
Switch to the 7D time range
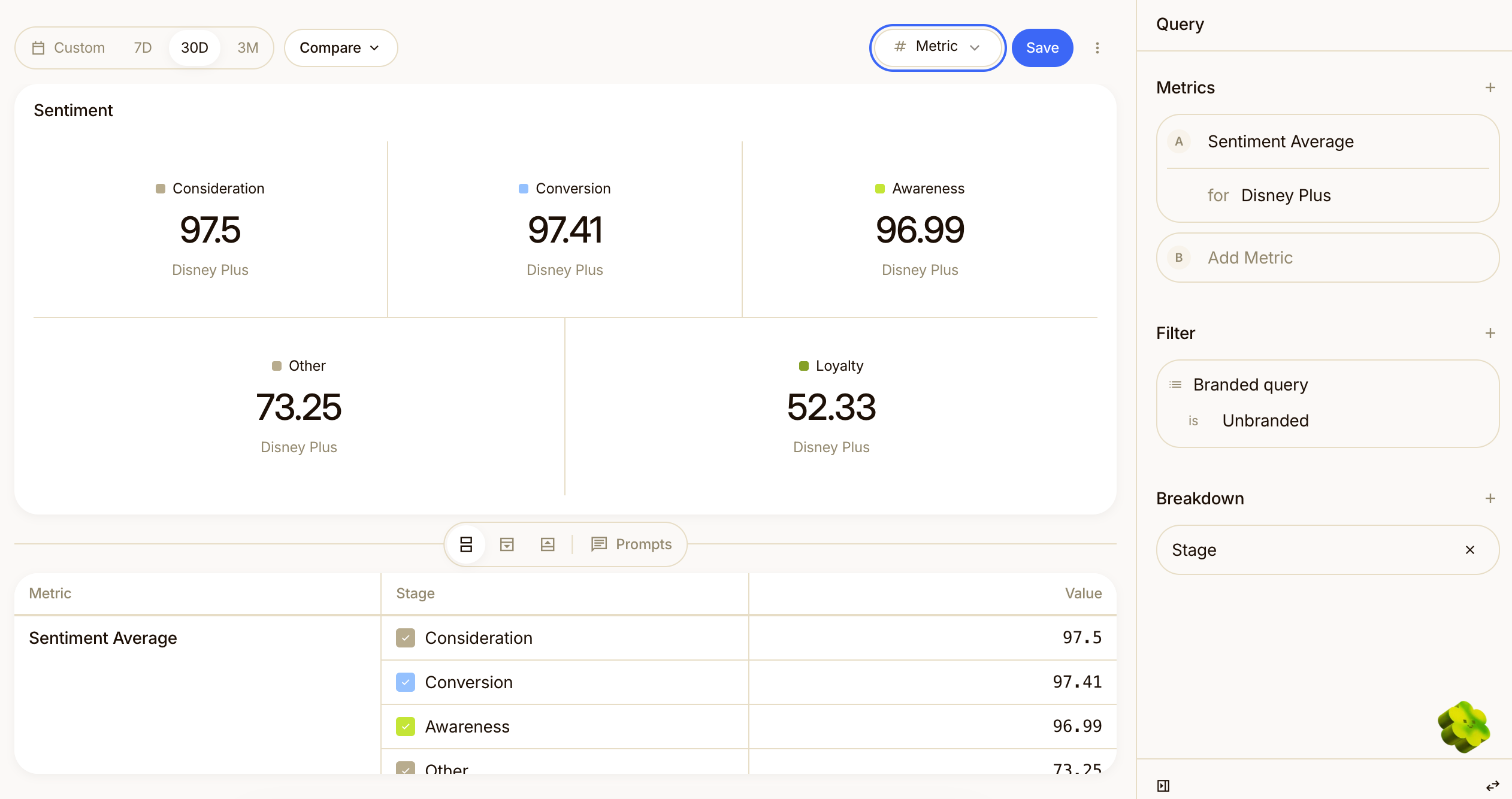tap(143, 48)
